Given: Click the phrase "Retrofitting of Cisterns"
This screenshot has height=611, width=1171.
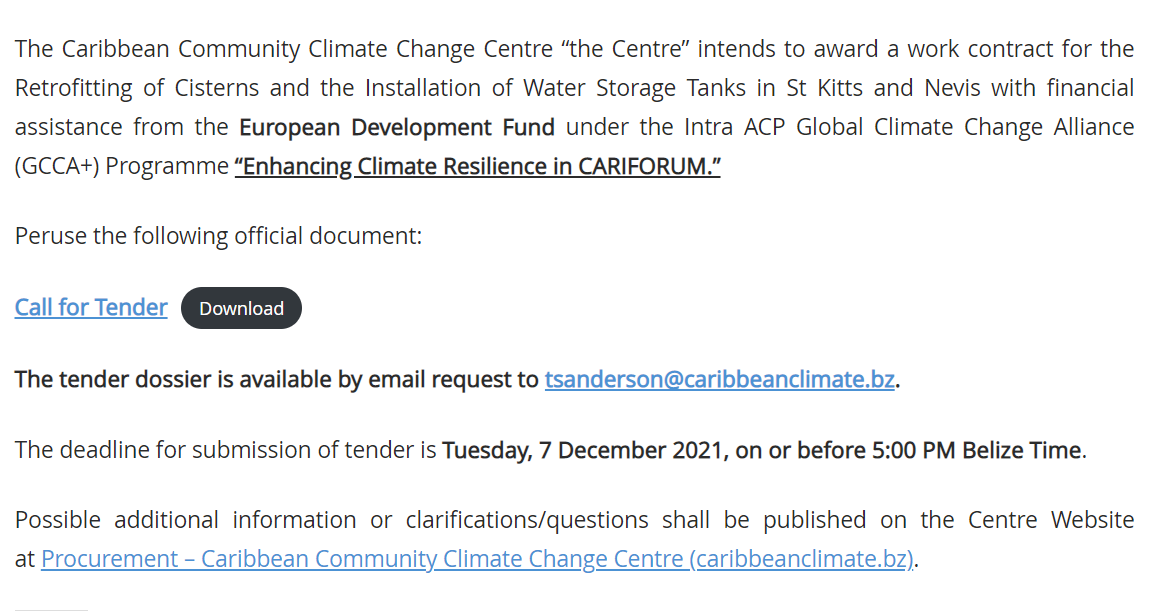Looking at the screenshot, I should tap(134, 88).
